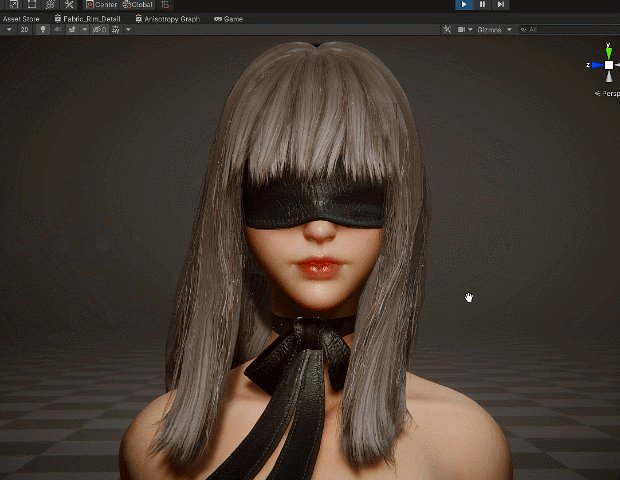
Task: Click the gizmo center cube
Action: [609, 65]
